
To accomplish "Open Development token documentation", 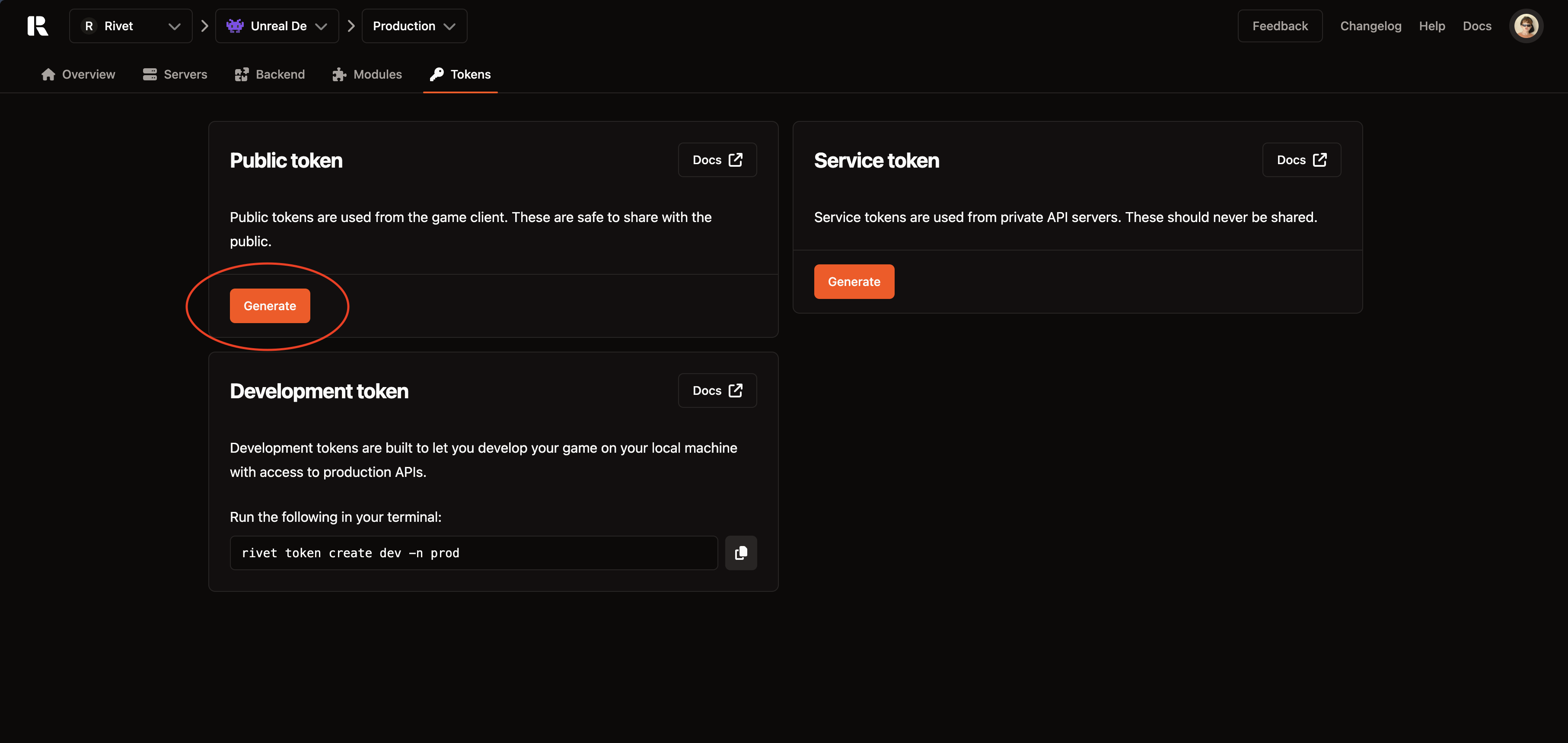I will pos(717,390).
